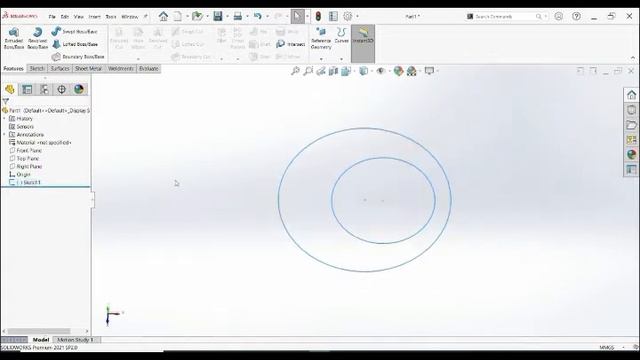
Task: Open View Settings monitor icon
Action: point(429,71)
